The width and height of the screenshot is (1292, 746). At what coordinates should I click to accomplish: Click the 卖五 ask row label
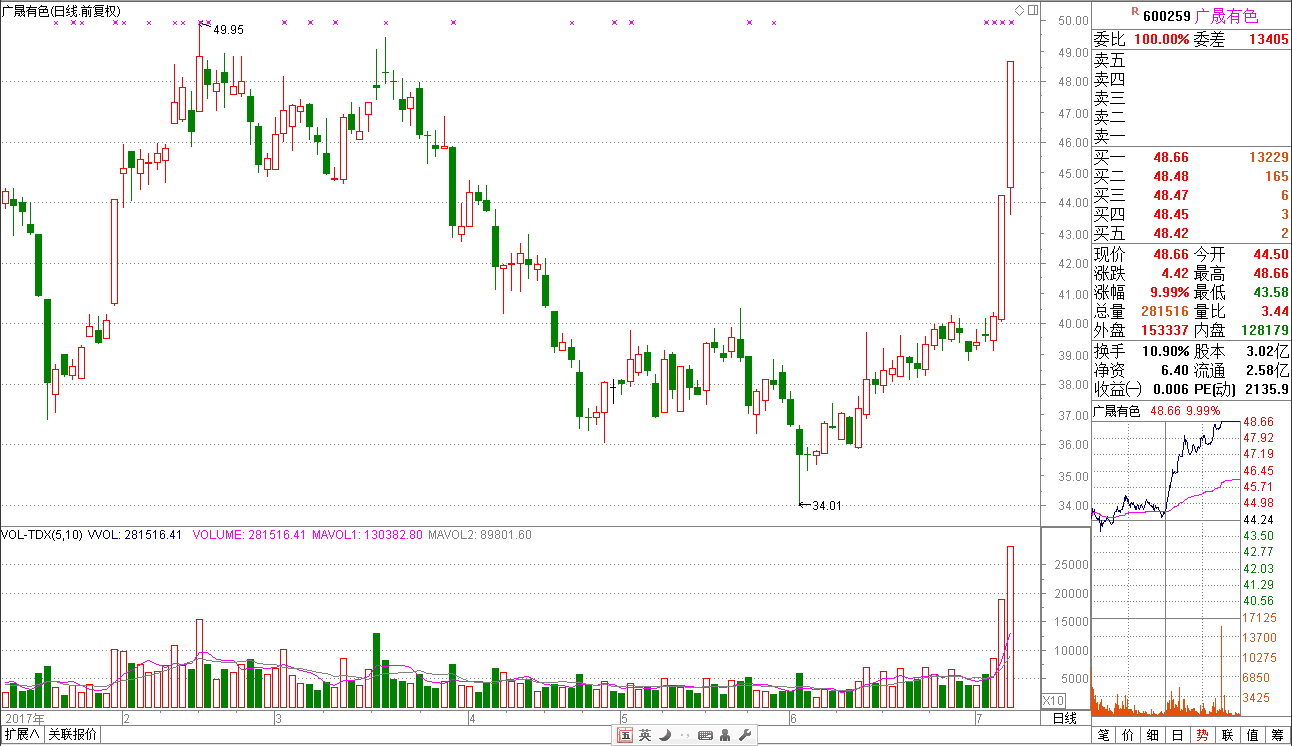tap(1109, 60)
